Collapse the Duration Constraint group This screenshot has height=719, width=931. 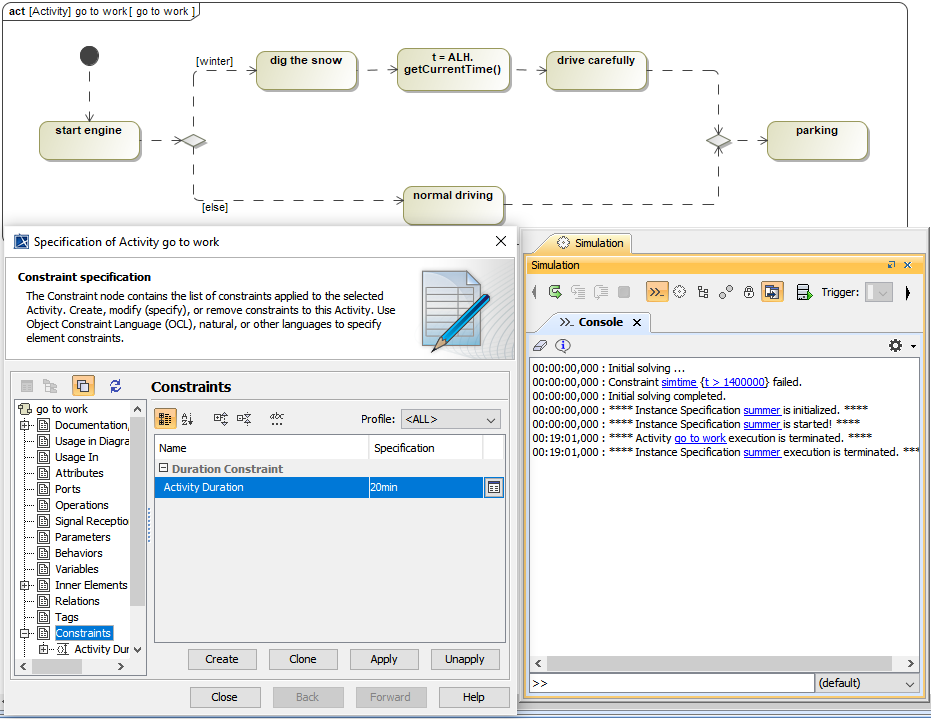(163, 468)
